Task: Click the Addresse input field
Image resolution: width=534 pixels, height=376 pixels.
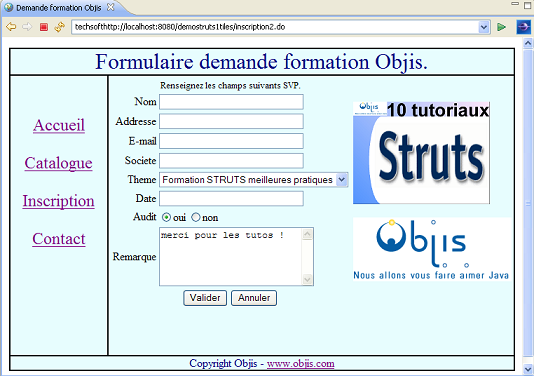Action: tap(231, 122)
